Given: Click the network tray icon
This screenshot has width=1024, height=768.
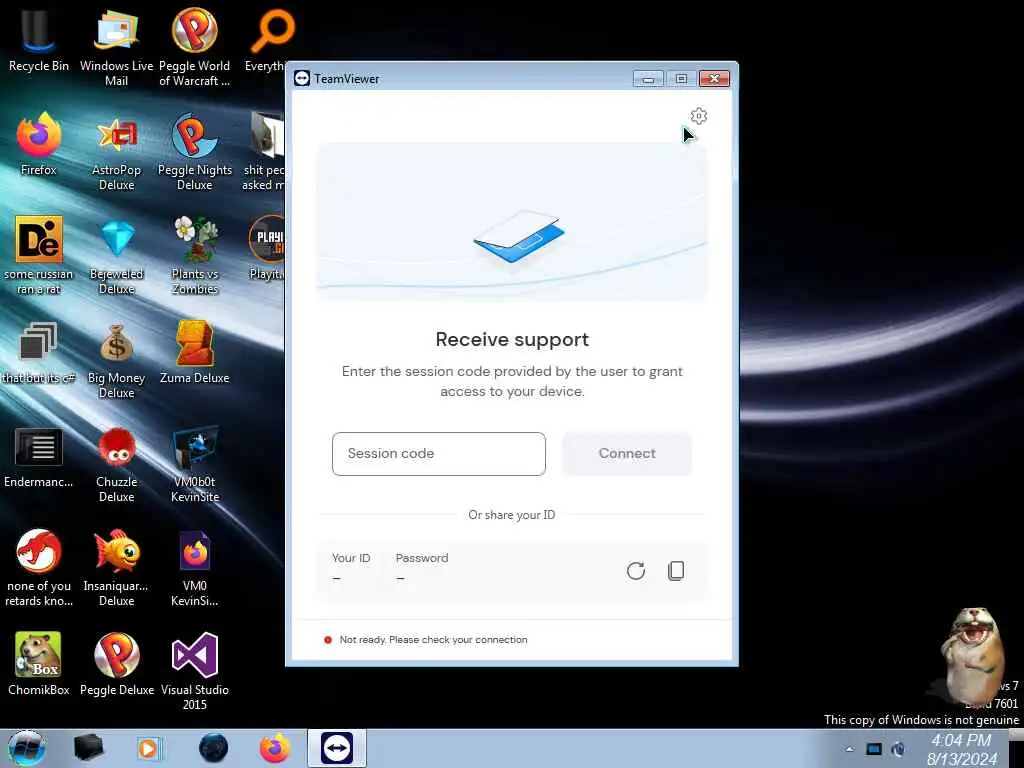Looking at the screenshot, I should 874,749.
